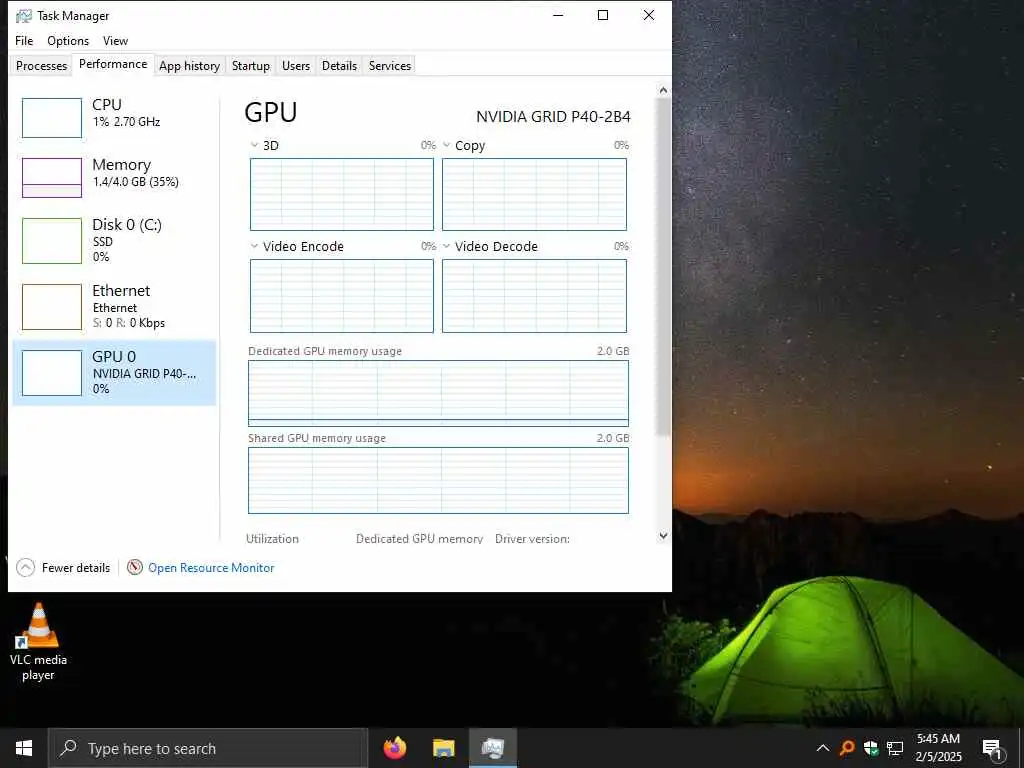The image size is (1024, 768).
Task: Select the Disk 0 (C:) thumbnail graph
Action: [52, 240]
